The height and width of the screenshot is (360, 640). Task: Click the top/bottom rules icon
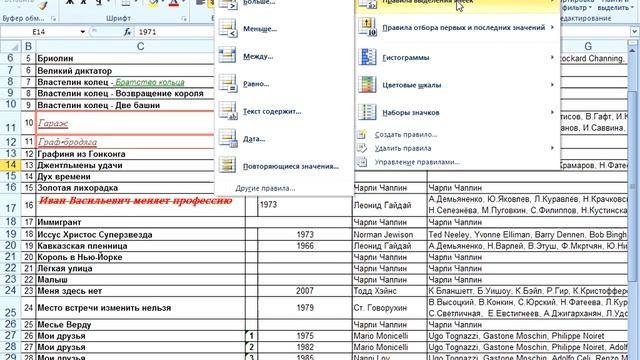pos(367,27)
